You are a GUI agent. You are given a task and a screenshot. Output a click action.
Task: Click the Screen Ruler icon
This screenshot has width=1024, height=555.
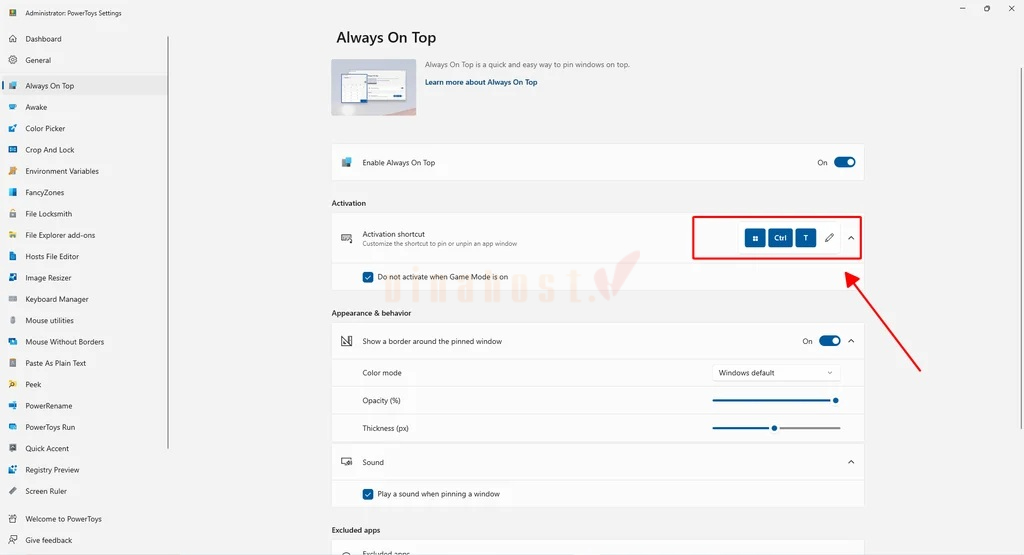point(12,491)
